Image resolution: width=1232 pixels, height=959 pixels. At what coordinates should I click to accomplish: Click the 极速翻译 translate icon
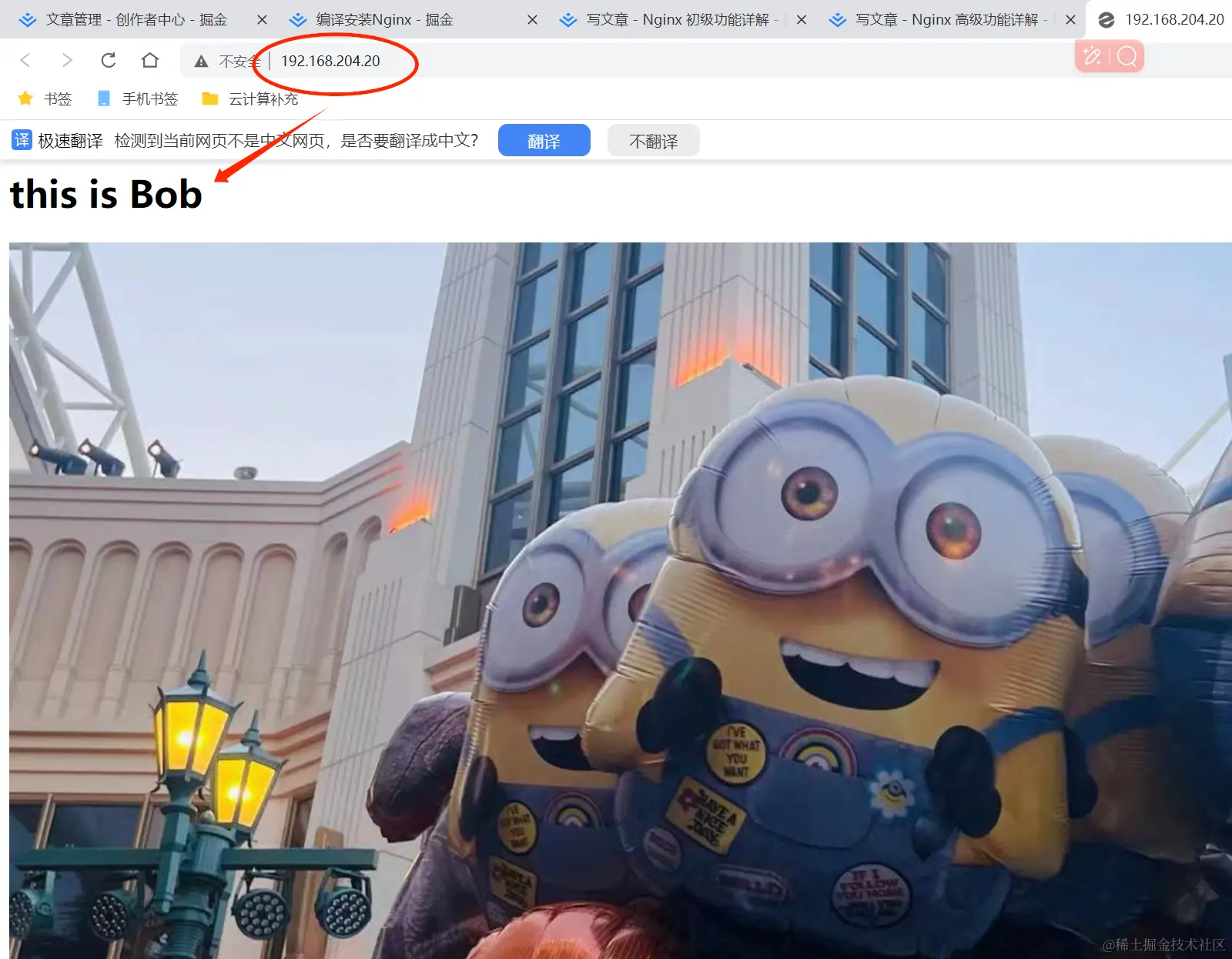22,140
